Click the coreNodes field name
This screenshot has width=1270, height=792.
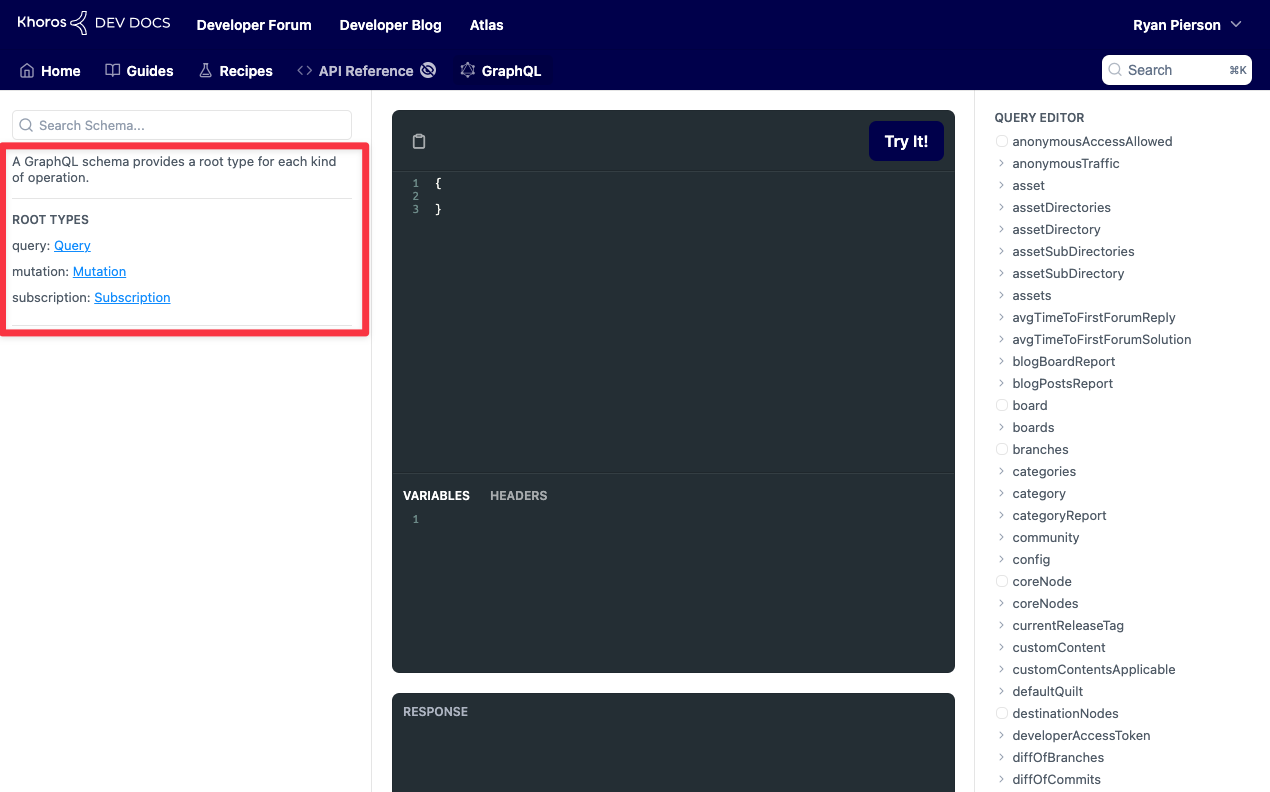pos(1045,604)
